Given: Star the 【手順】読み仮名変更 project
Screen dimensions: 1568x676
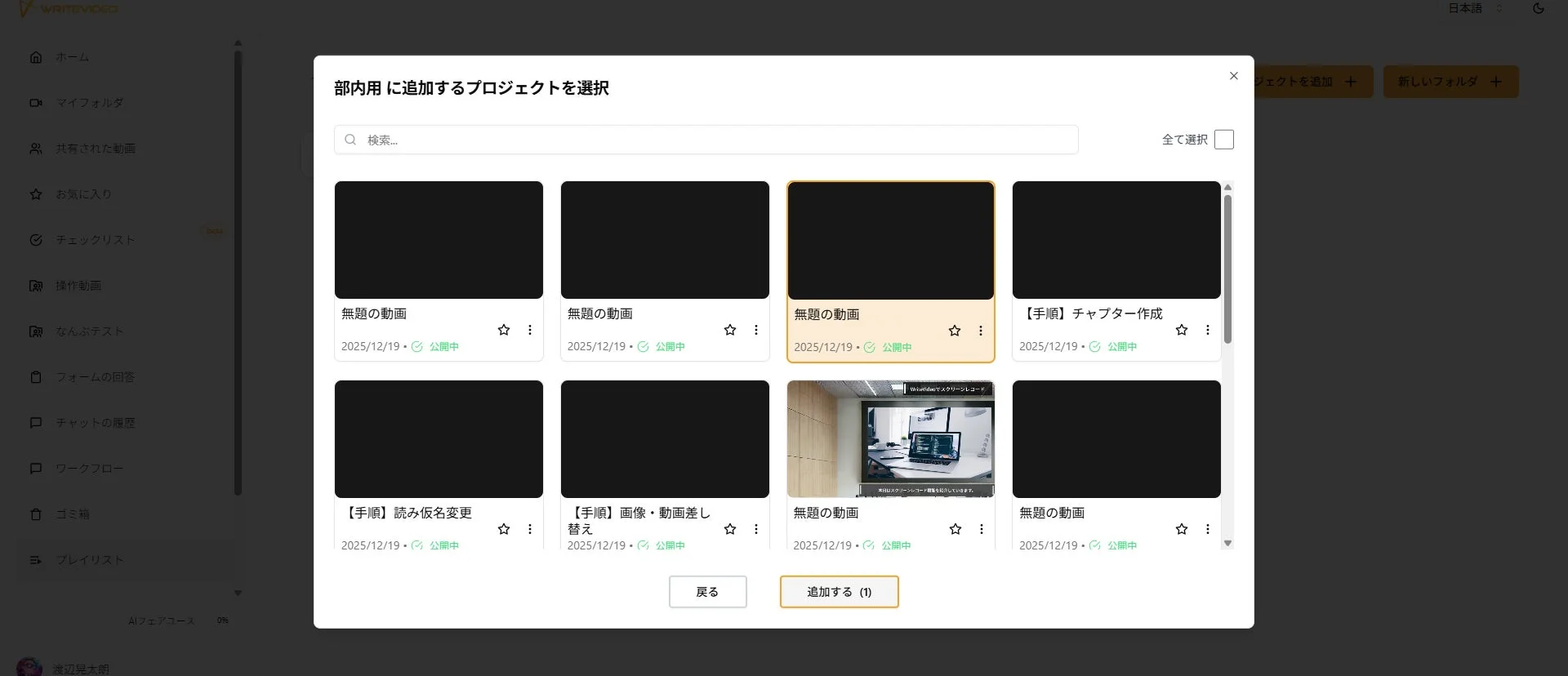Looking at the screenshot, I should tap(504, 529).
